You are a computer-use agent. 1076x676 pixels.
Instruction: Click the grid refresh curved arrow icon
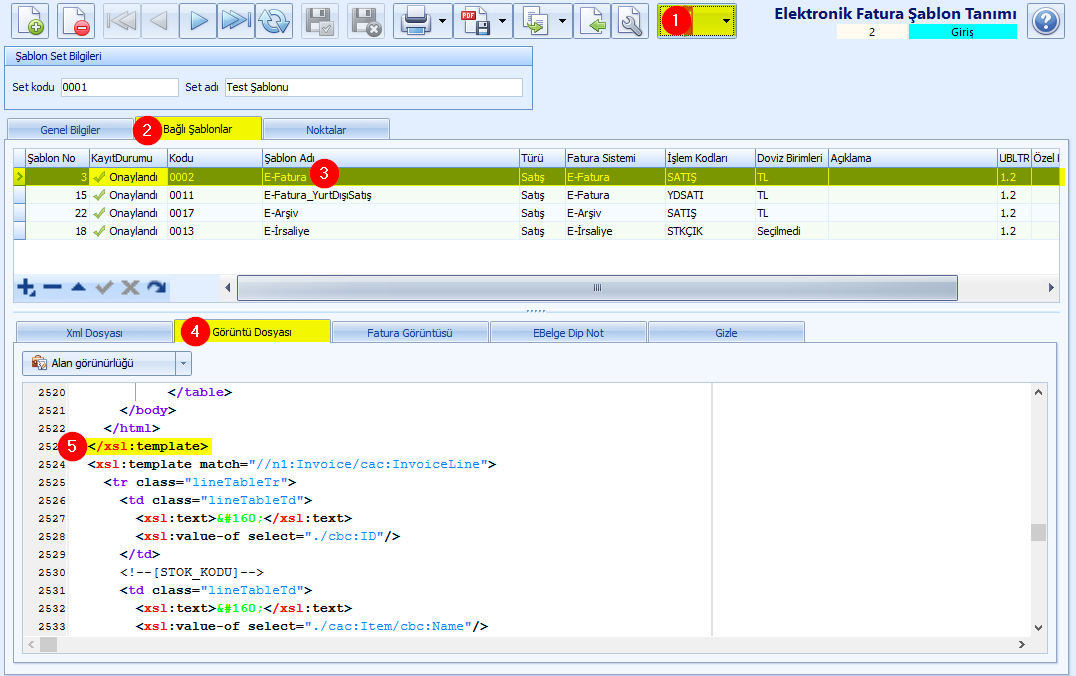(x=156, y=288)
